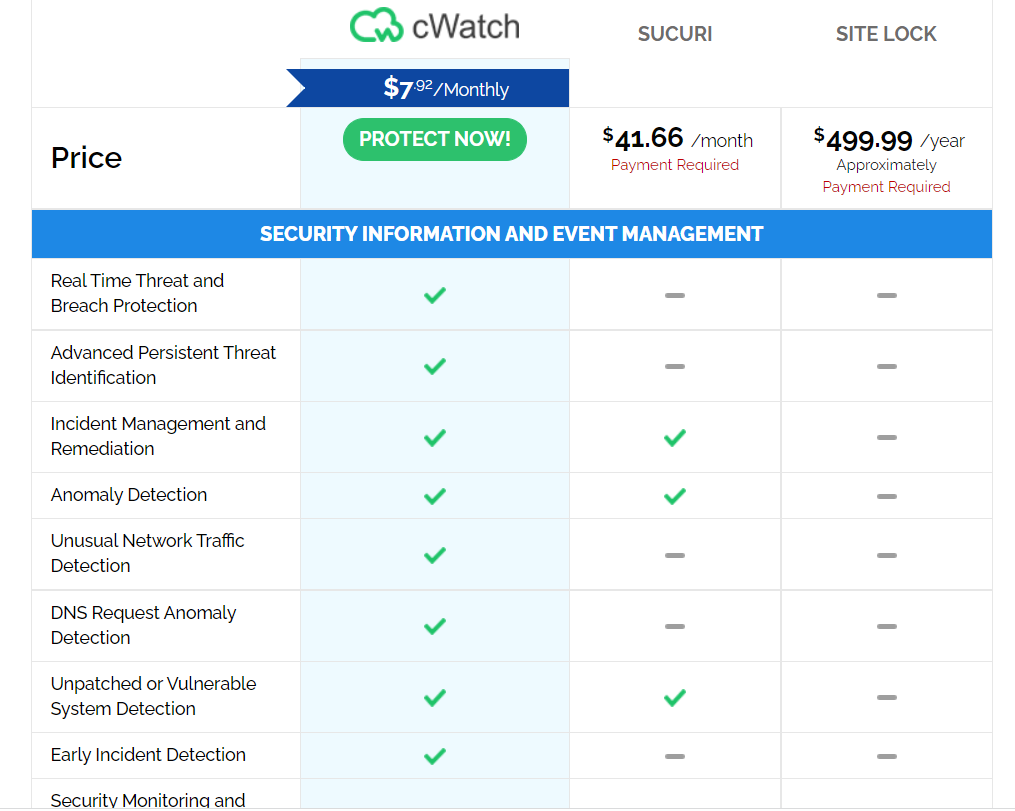Click Payment Required under Site Lock price
The width and height of the screenshot is (1015, 811).
pos(886,187)
